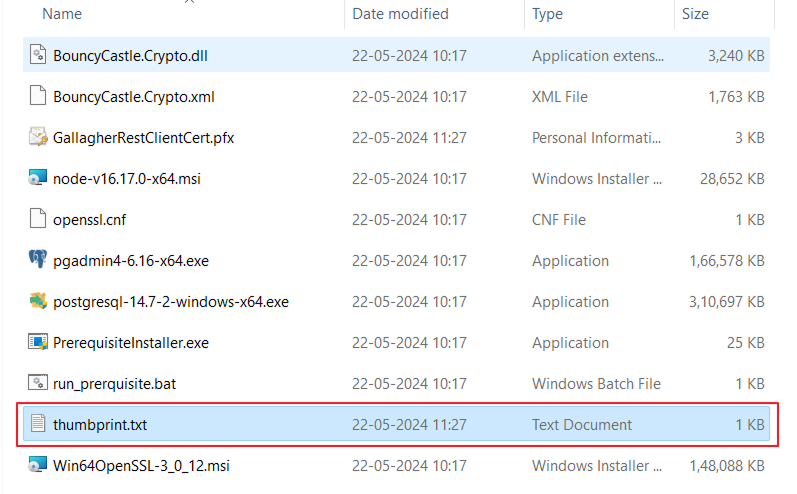The height and width of the screenshot is (494, 797).
Task: Sort files by Type column header
Action: pyautogui.click(x=547, y=14)
